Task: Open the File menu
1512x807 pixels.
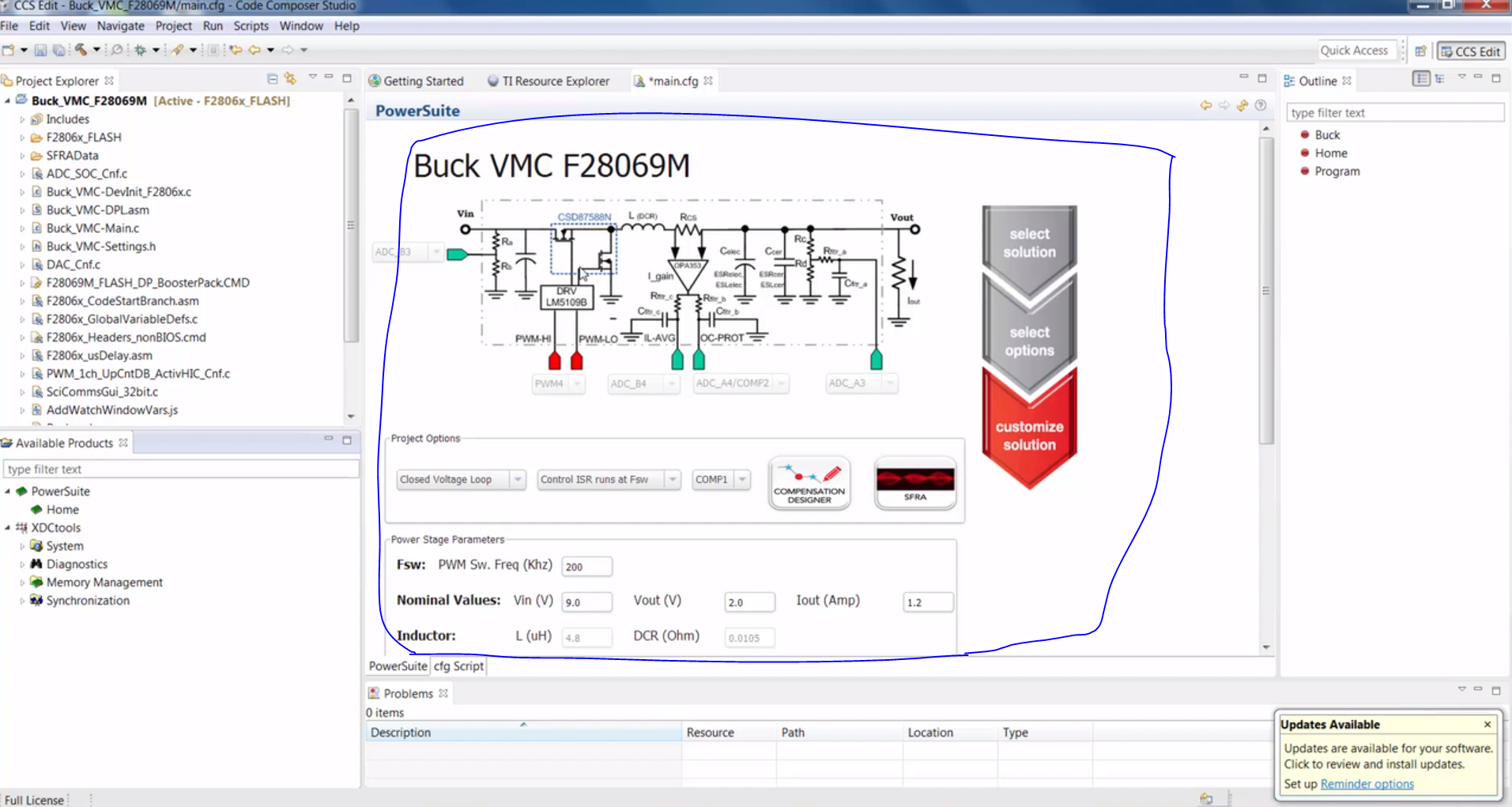Action: pos(9,26)
